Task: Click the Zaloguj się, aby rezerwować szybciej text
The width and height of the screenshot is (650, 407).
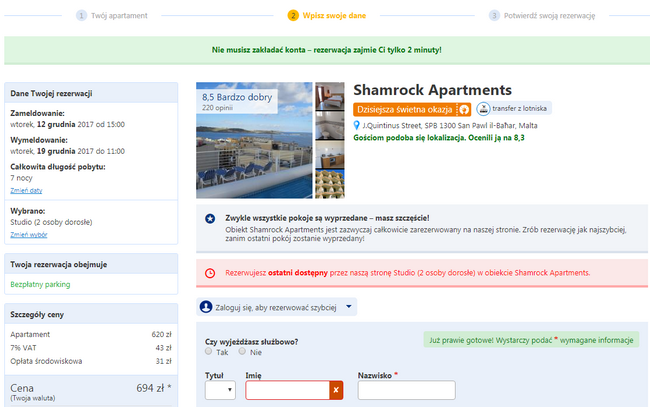Action: 276,308
